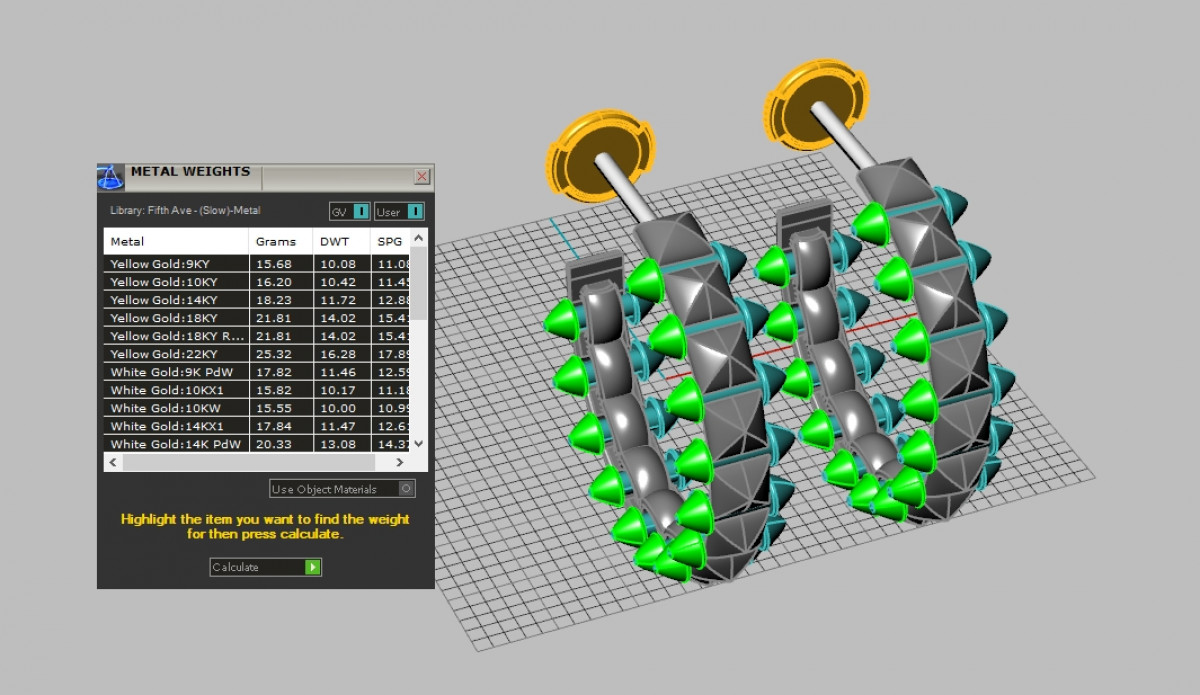Click the DWT column header
The image size is (1200, 695).
click(340, 241)
